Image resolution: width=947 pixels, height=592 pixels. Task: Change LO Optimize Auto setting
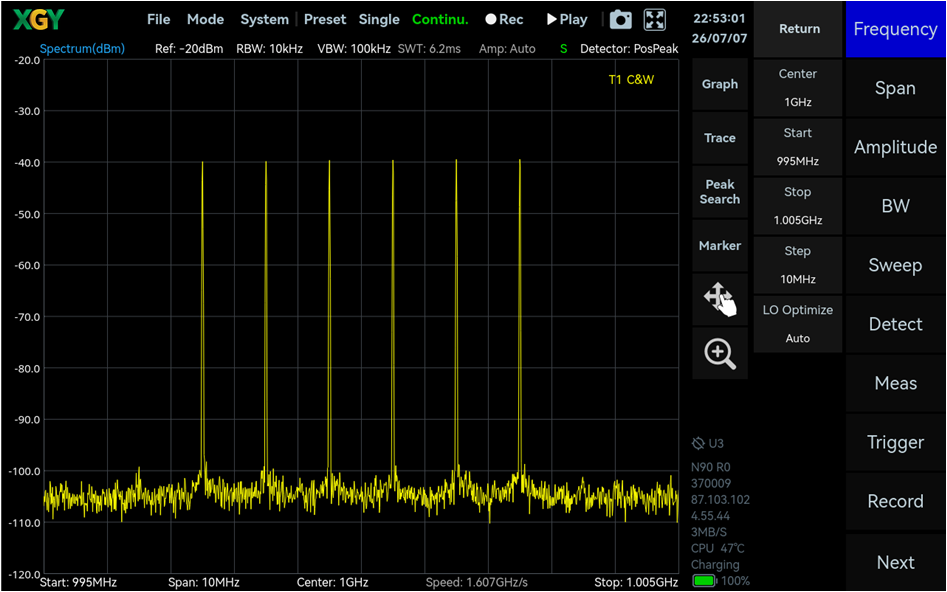coord(798,324)
